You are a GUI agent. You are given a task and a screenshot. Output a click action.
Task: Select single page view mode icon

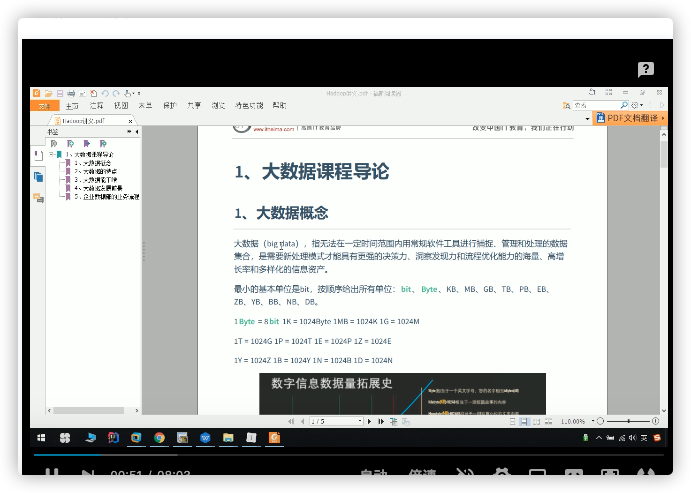click(512, 422)
